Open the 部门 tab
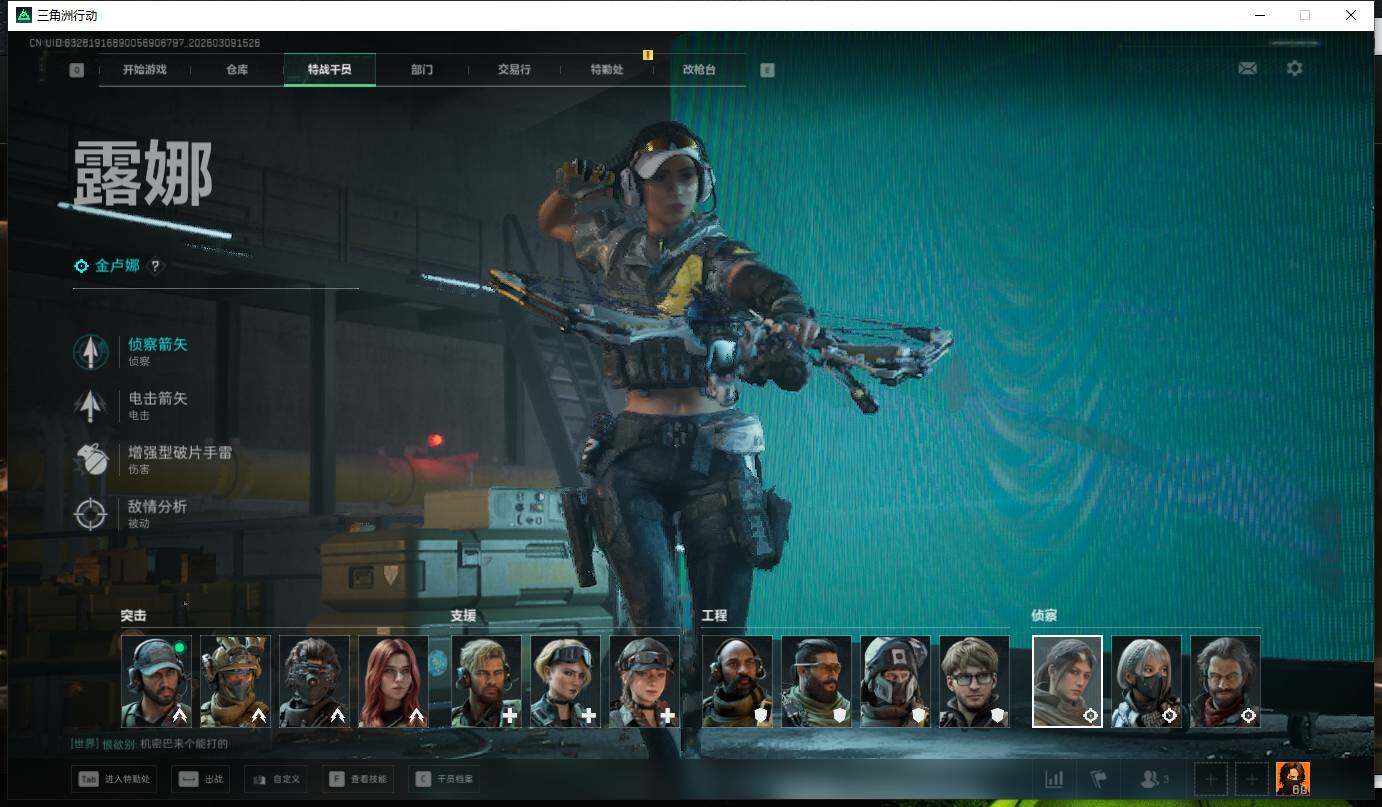 422,70
